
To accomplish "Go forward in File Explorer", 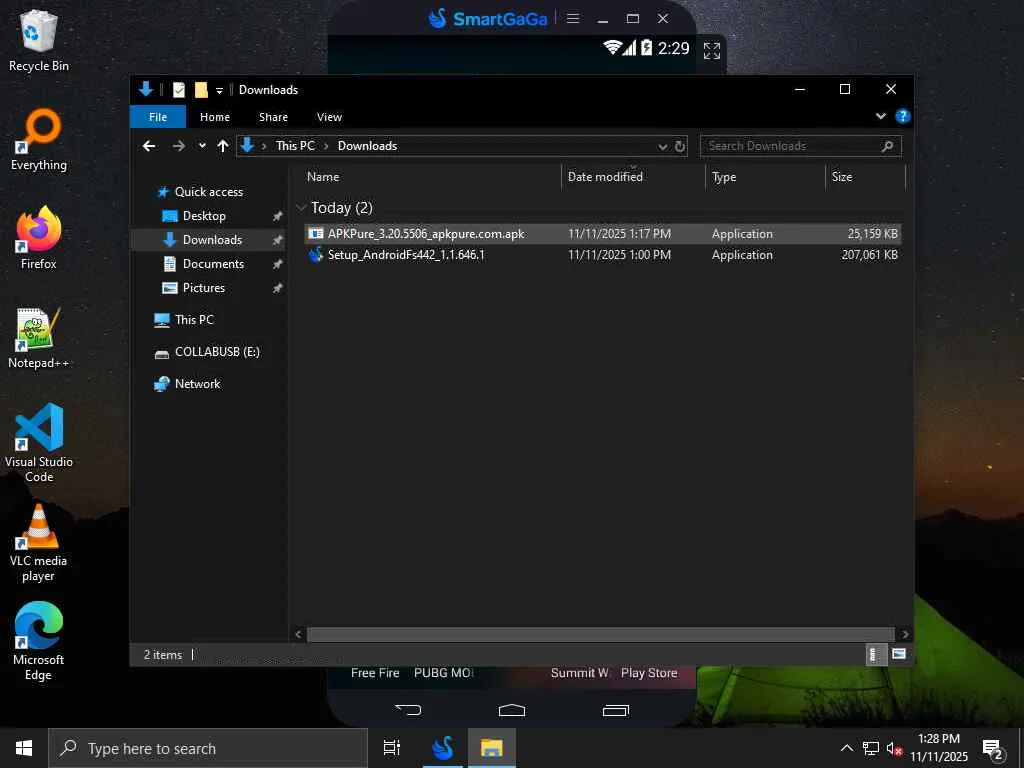I will click(x=178, y=146).
